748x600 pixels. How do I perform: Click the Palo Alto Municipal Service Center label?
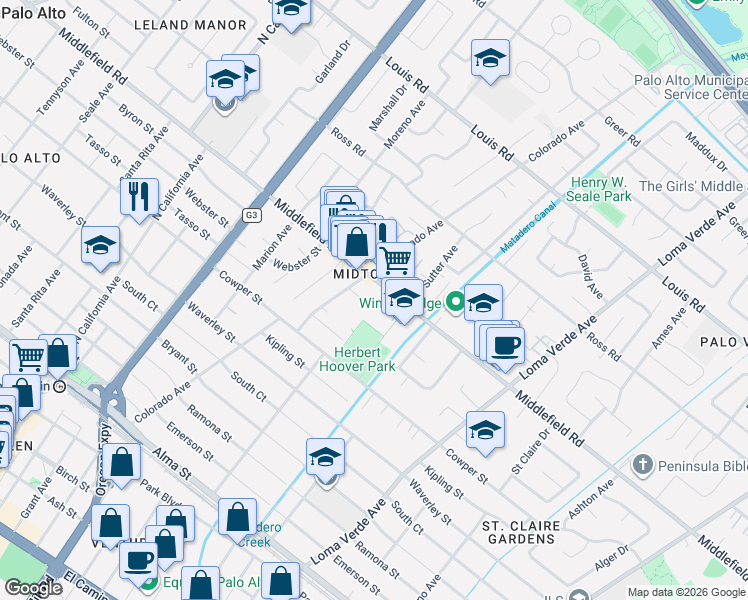click(x=691, y=87)
